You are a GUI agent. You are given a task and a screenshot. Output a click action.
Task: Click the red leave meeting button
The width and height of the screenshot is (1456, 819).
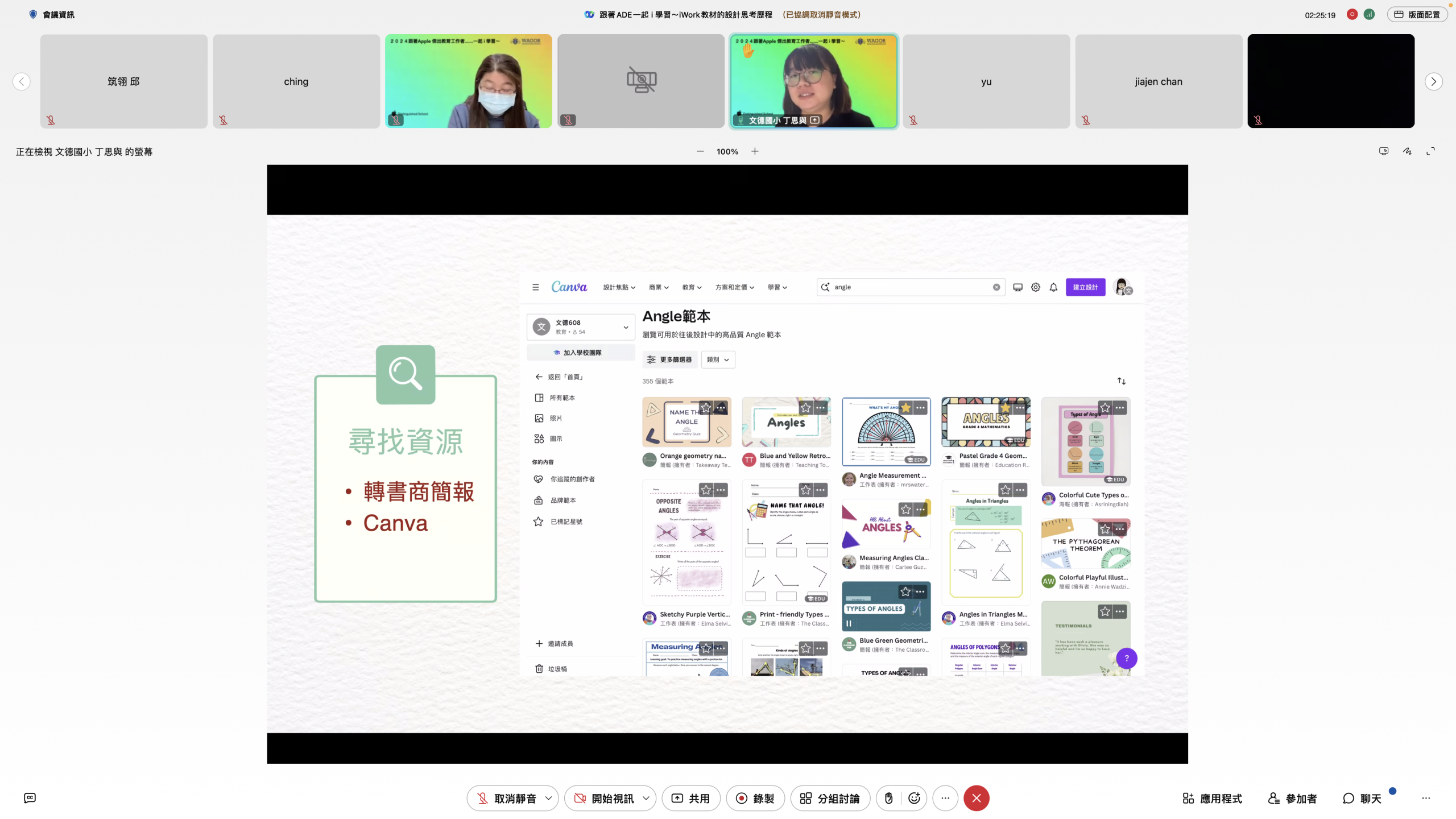pos(976,798)
